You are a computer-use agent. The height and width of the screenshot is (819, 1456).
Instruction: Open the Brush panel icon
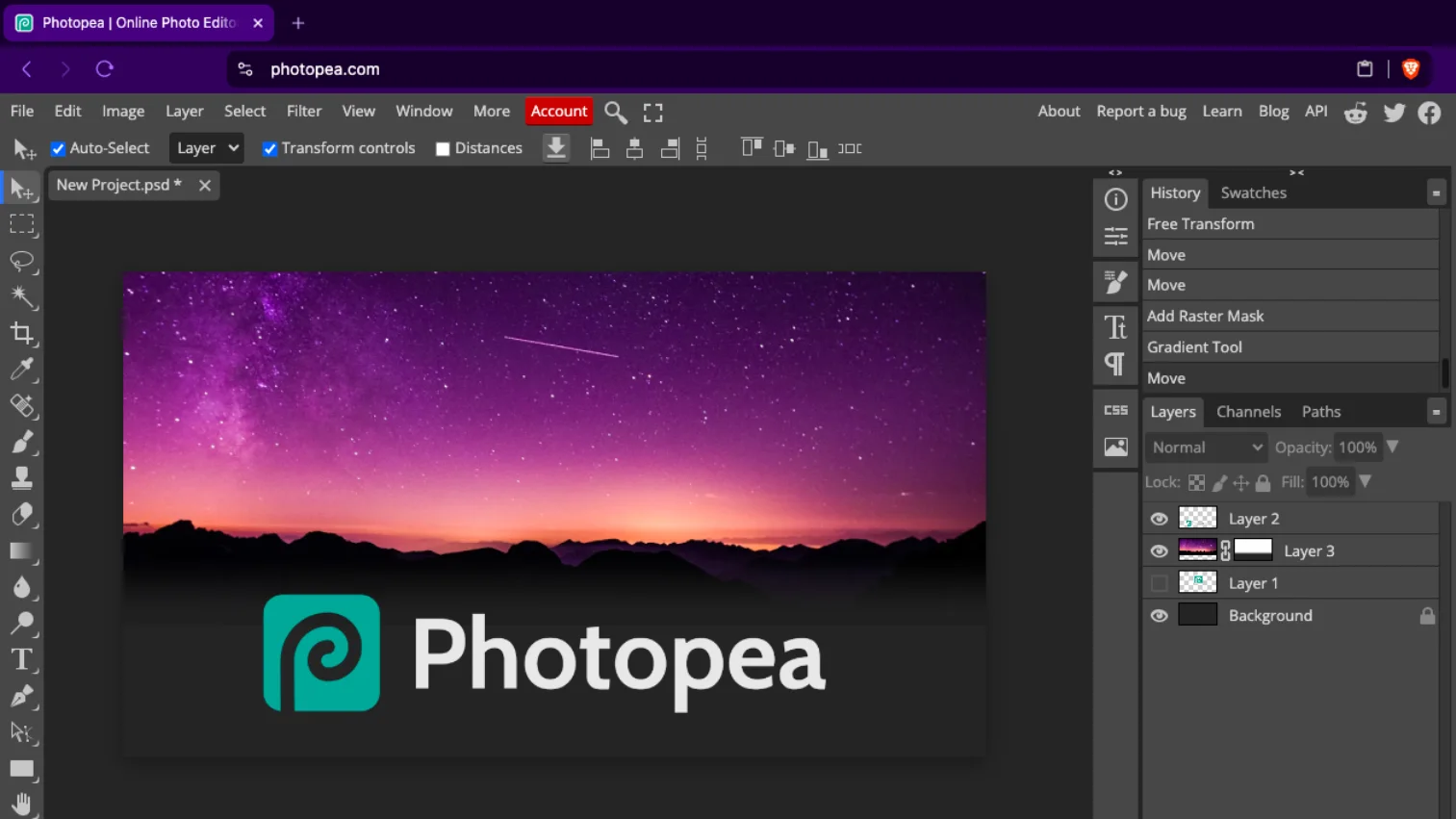[x=1116, y=282]
